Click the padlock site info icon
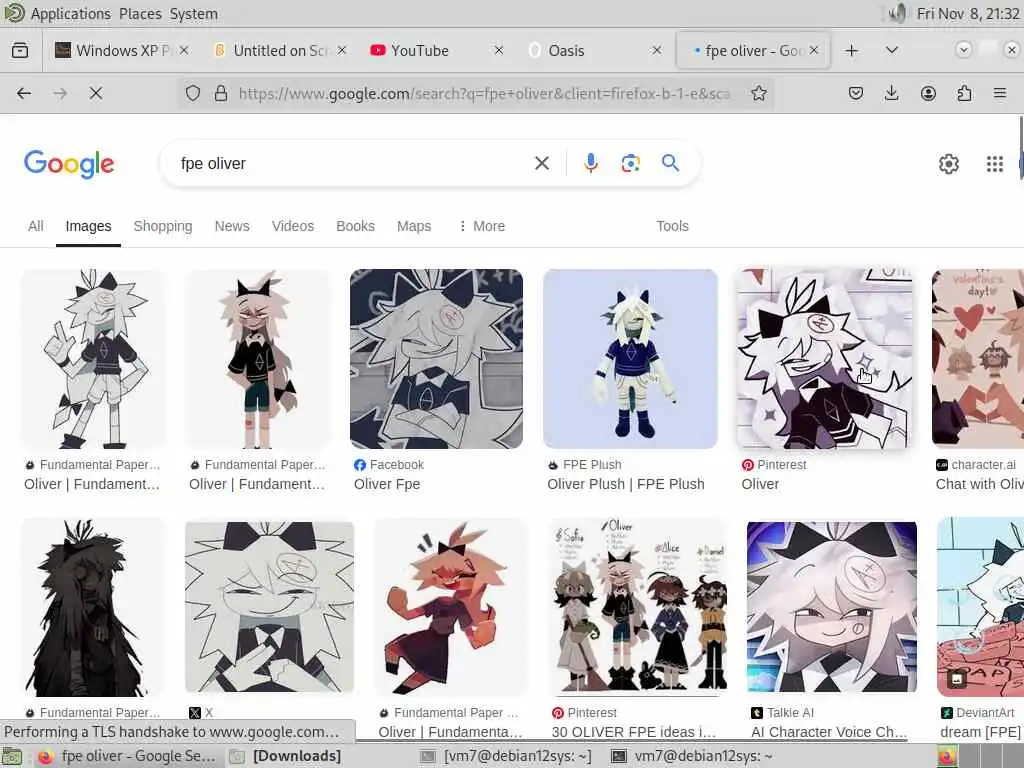 tap(221, 93)
